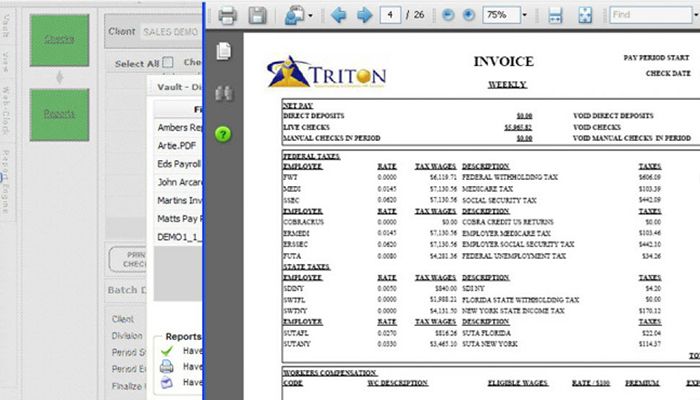Click the Triton logo on the invoice
Viewport: 700px width, 400px height.
tap(326, 72)
